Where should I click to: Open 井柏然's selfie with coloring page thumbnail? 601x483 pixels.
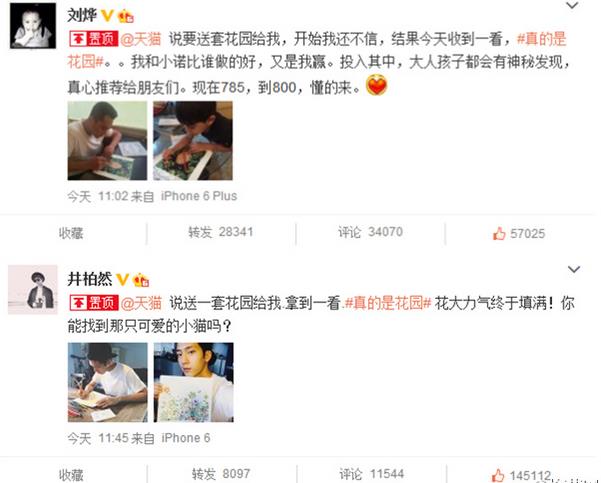(x=194, y=383)
